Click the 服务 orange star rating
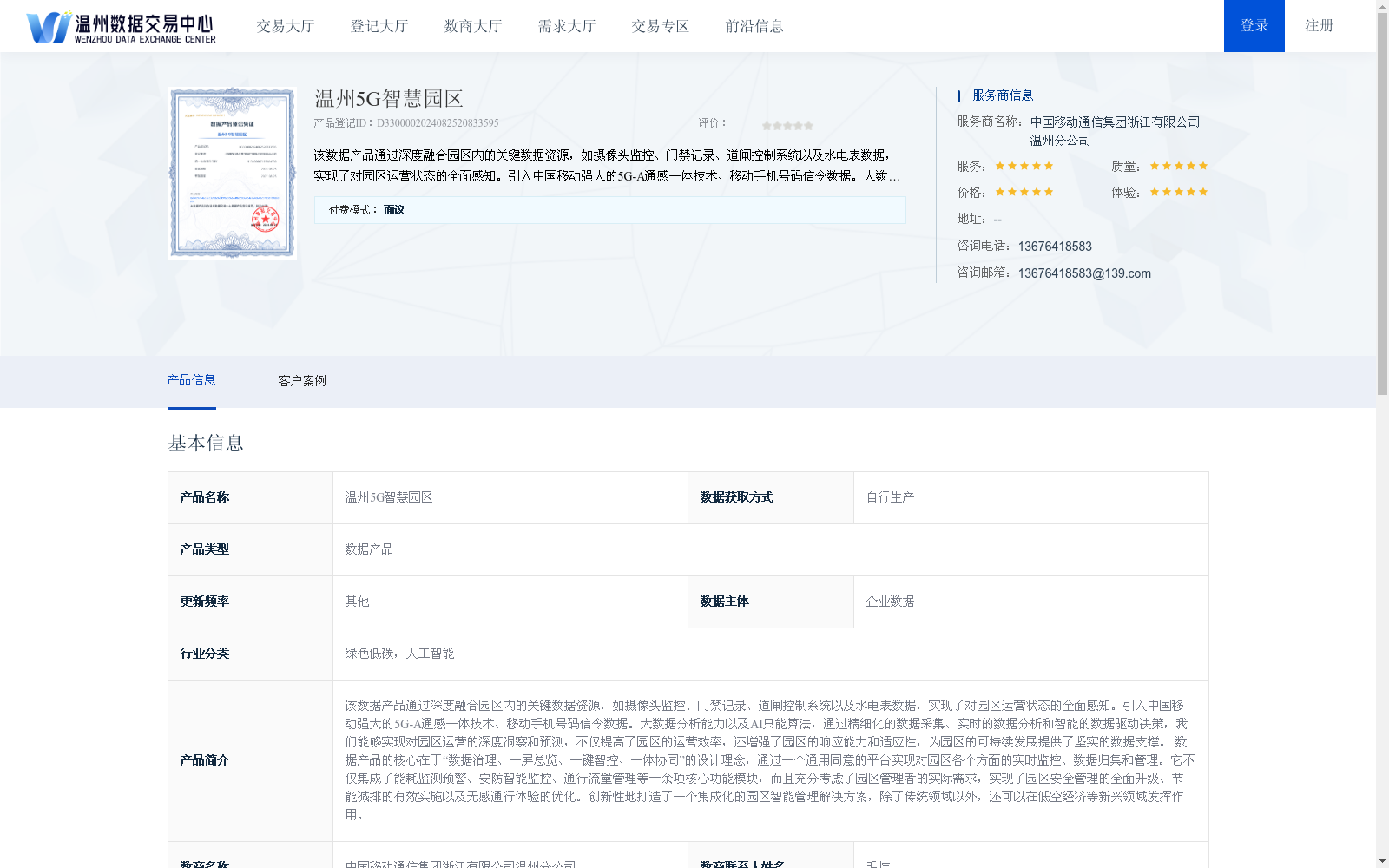This screenshot has height=868, width=1389. pos(1024,166)
